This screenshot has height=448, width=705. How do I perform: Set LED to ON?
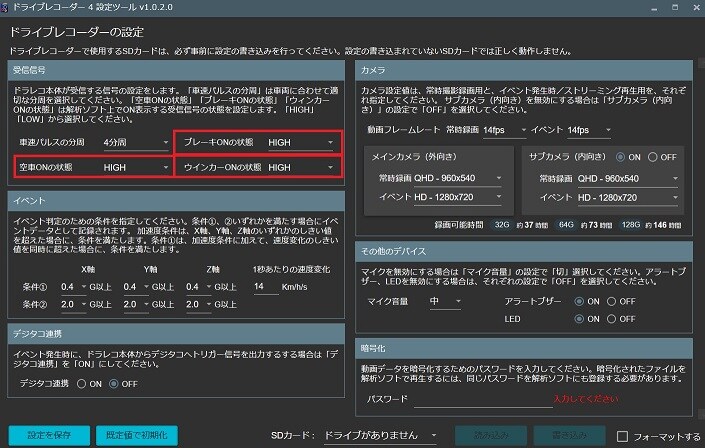[x=579, y=319]
